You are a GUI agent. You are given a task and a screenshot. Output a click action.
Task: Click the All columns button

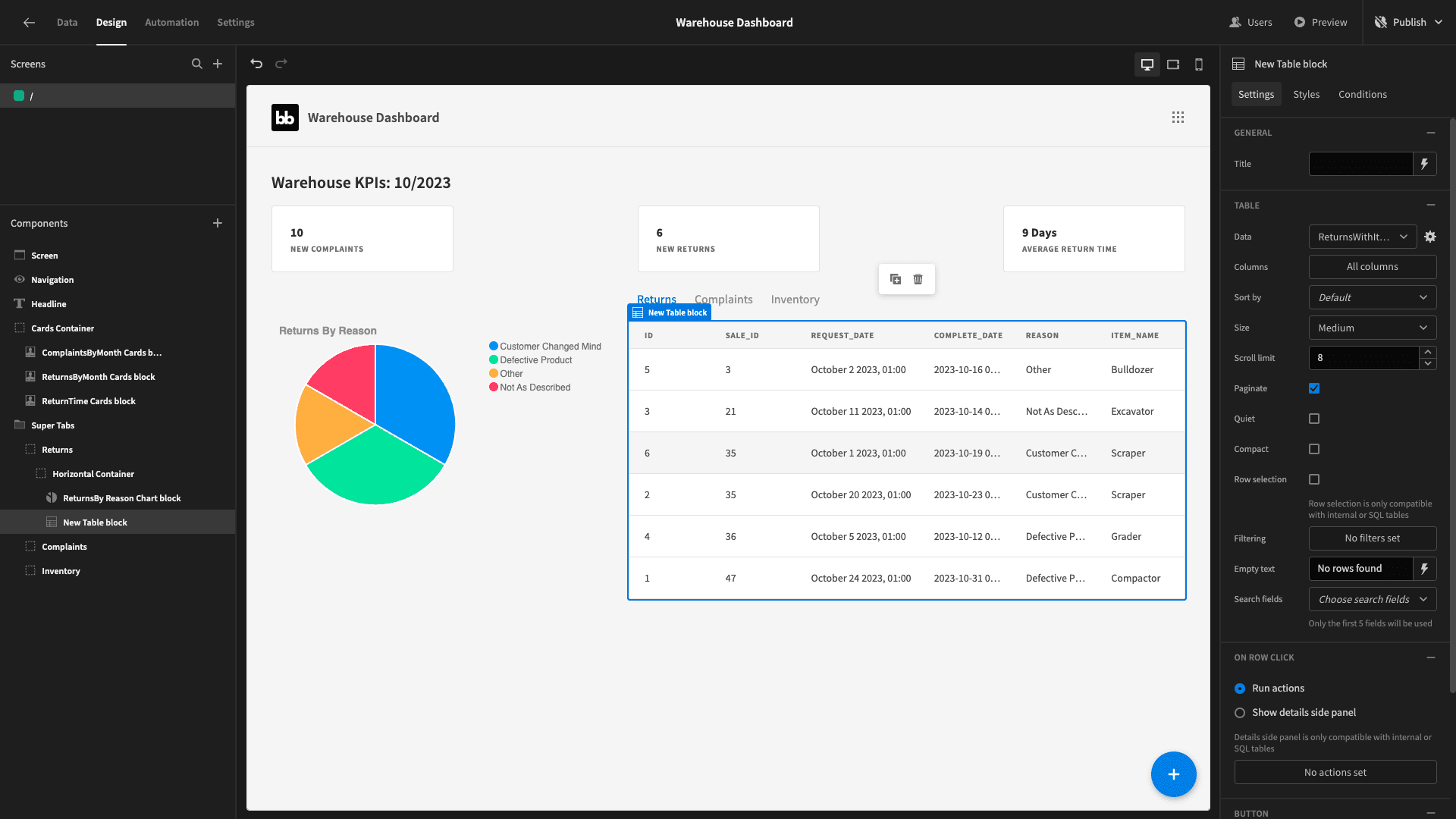pos(1373,267)
